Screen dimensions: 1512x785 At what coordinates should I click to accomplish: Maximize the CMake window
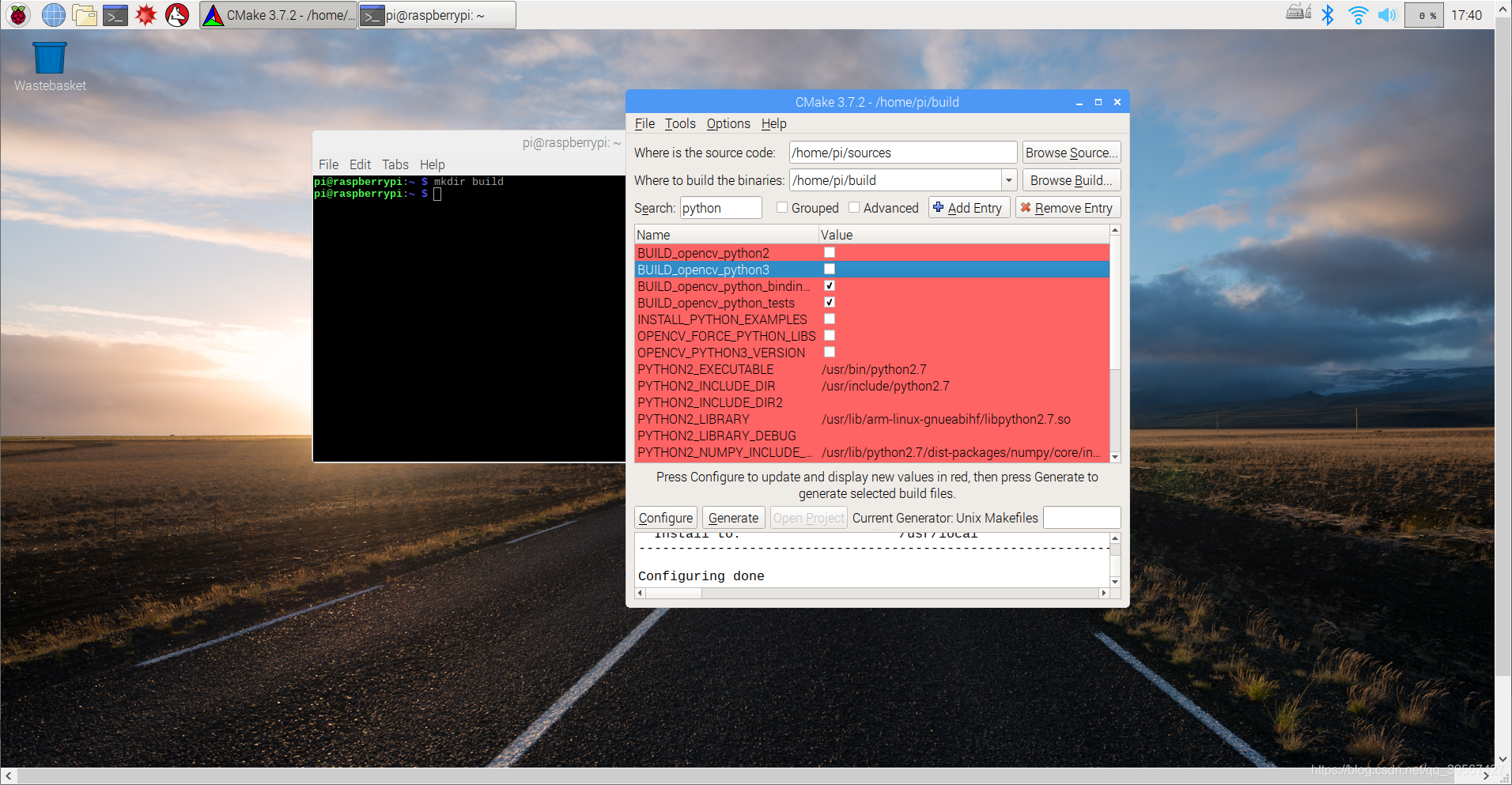pyautogui.click(x=1098, y=102)
